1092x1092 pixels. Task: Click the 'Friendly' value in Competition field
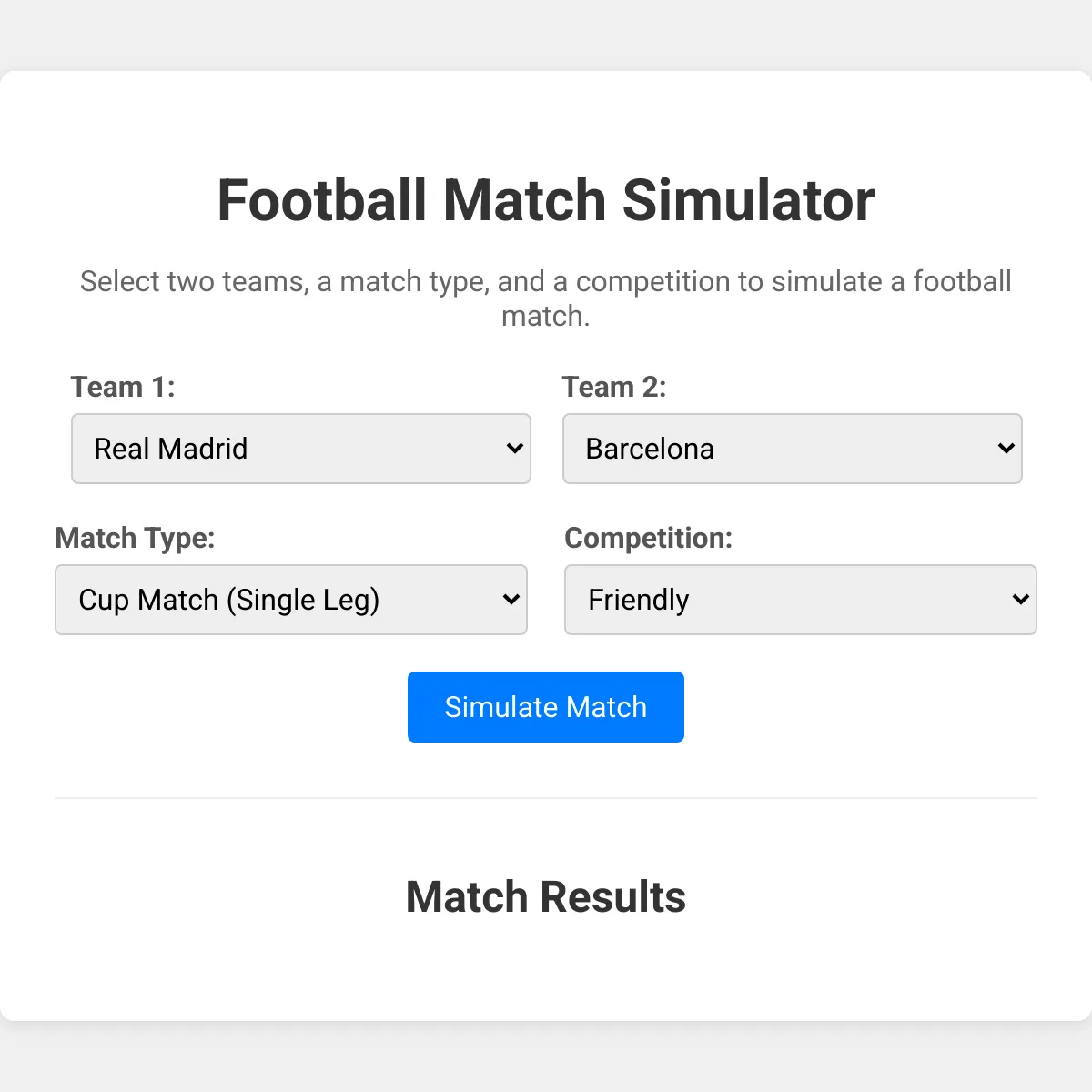[x=639, y=601]
